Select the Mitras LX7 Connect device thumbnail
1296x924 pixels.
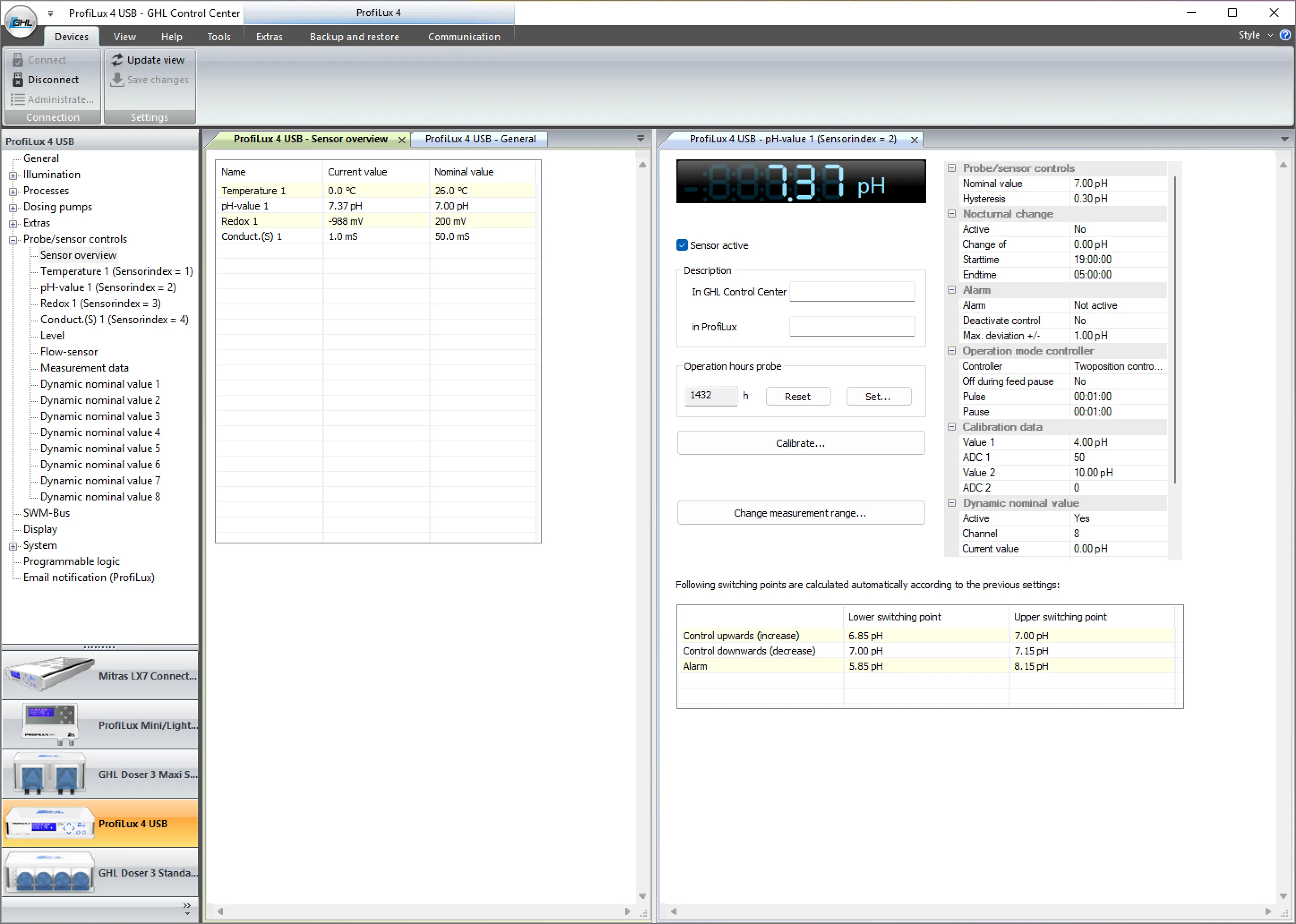click(x=50, y=675)
